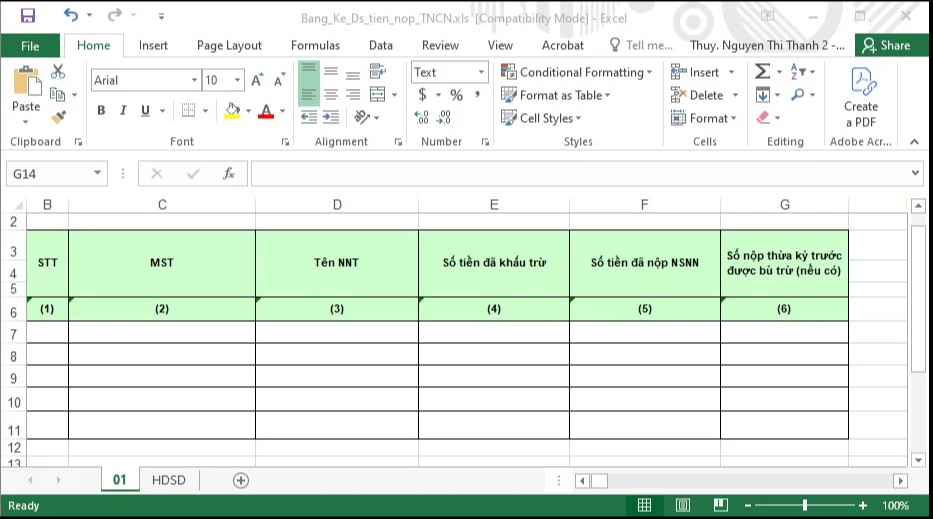Enable center horizontal alignment
Image resolution: width=933 pixels, height=519 pixels.
330,95
